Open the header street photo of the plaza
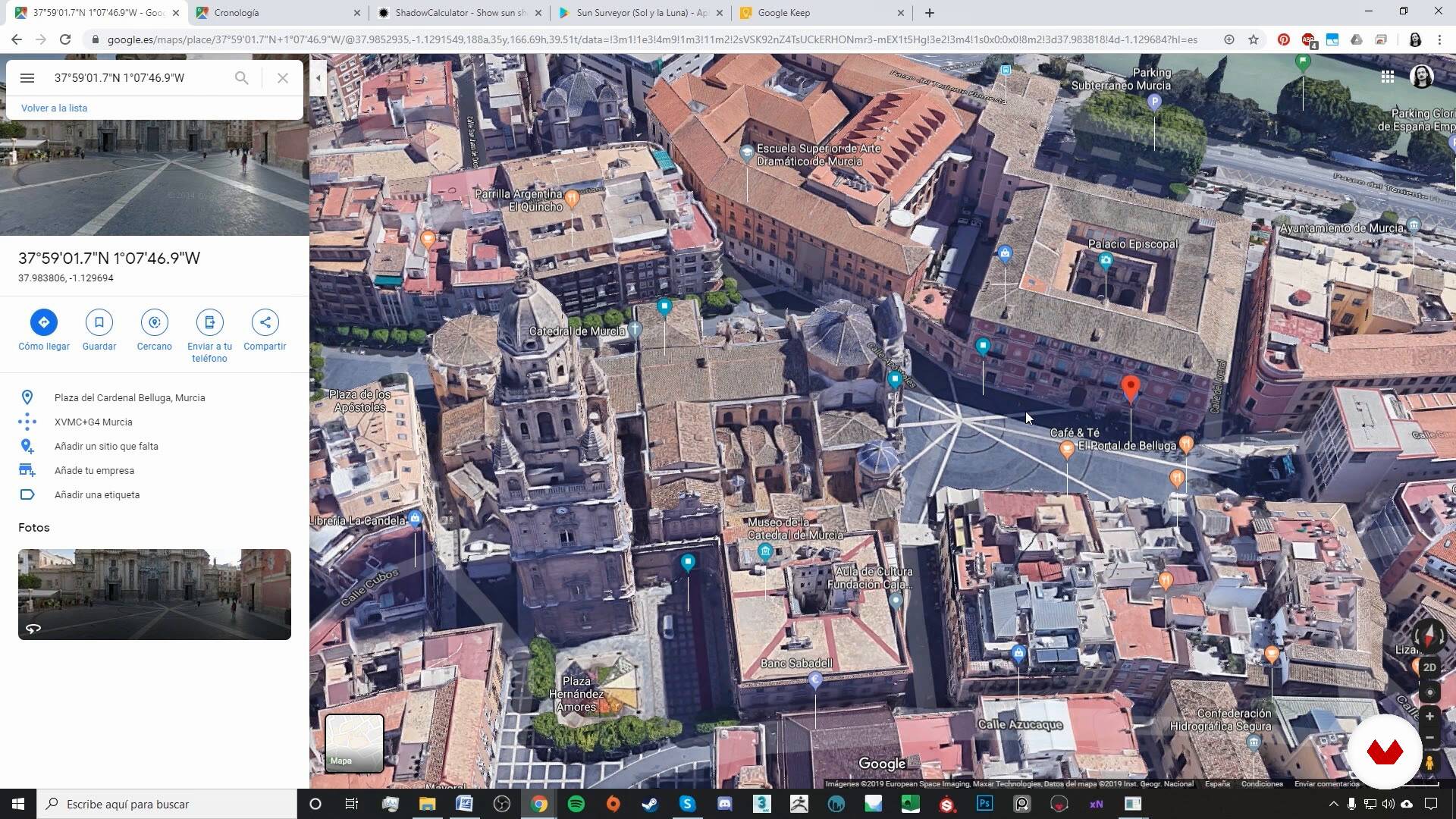This screenshot has width=1456, height=819. click(155, 179)
